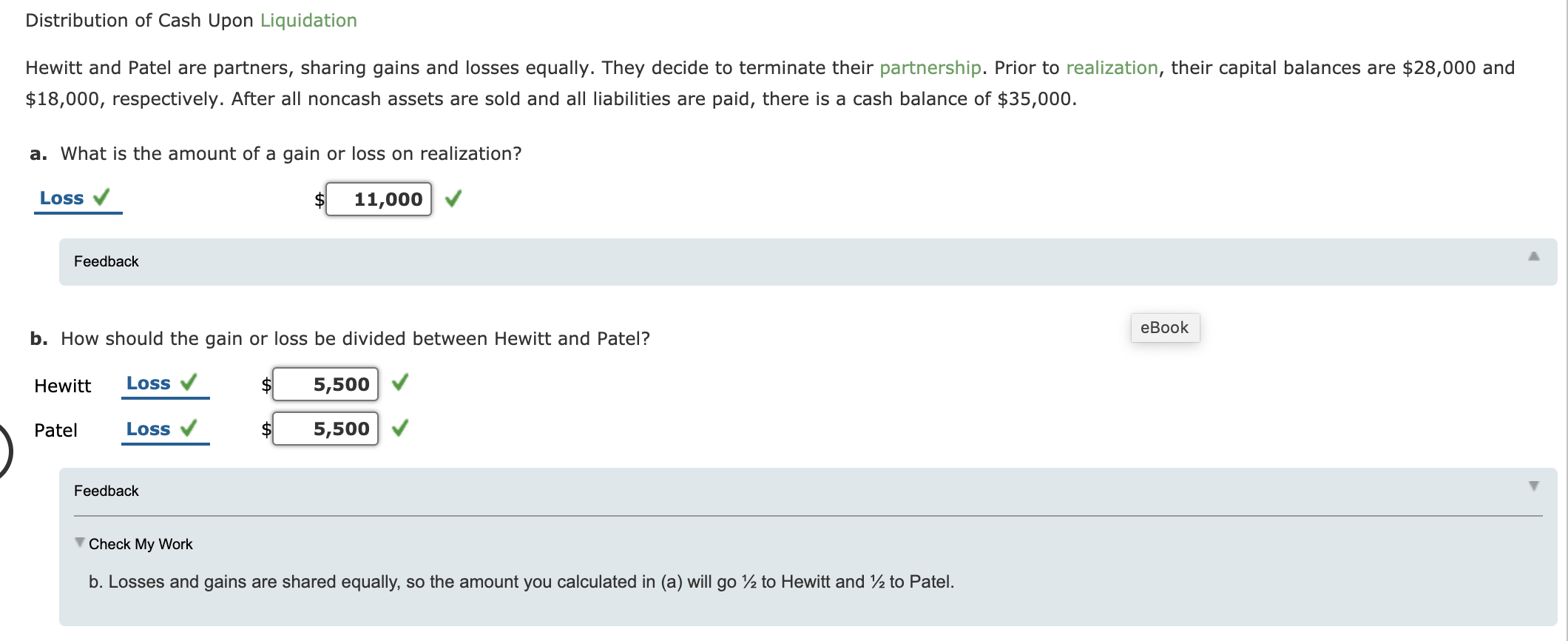Click the Liquidation glossary link in the title

(308, 20)
